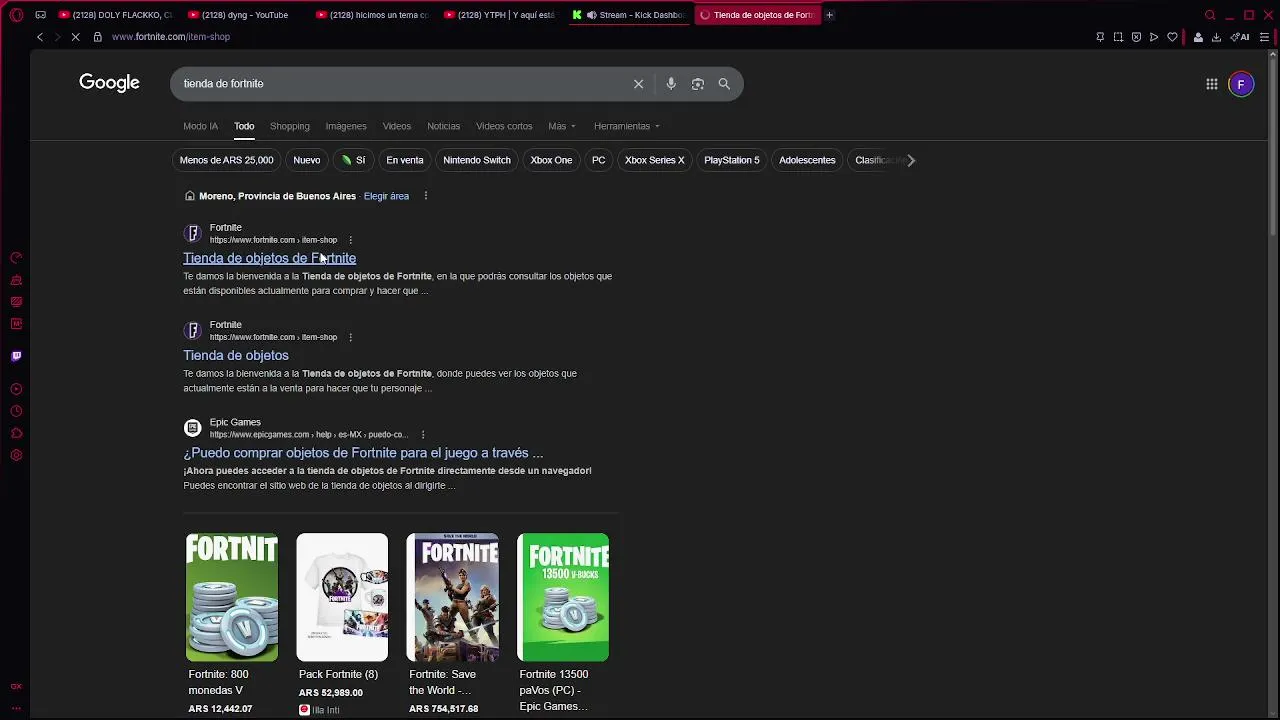Show more filter chips with arrow
This screenshot has height=720, width=1280.
click(910, 160)
